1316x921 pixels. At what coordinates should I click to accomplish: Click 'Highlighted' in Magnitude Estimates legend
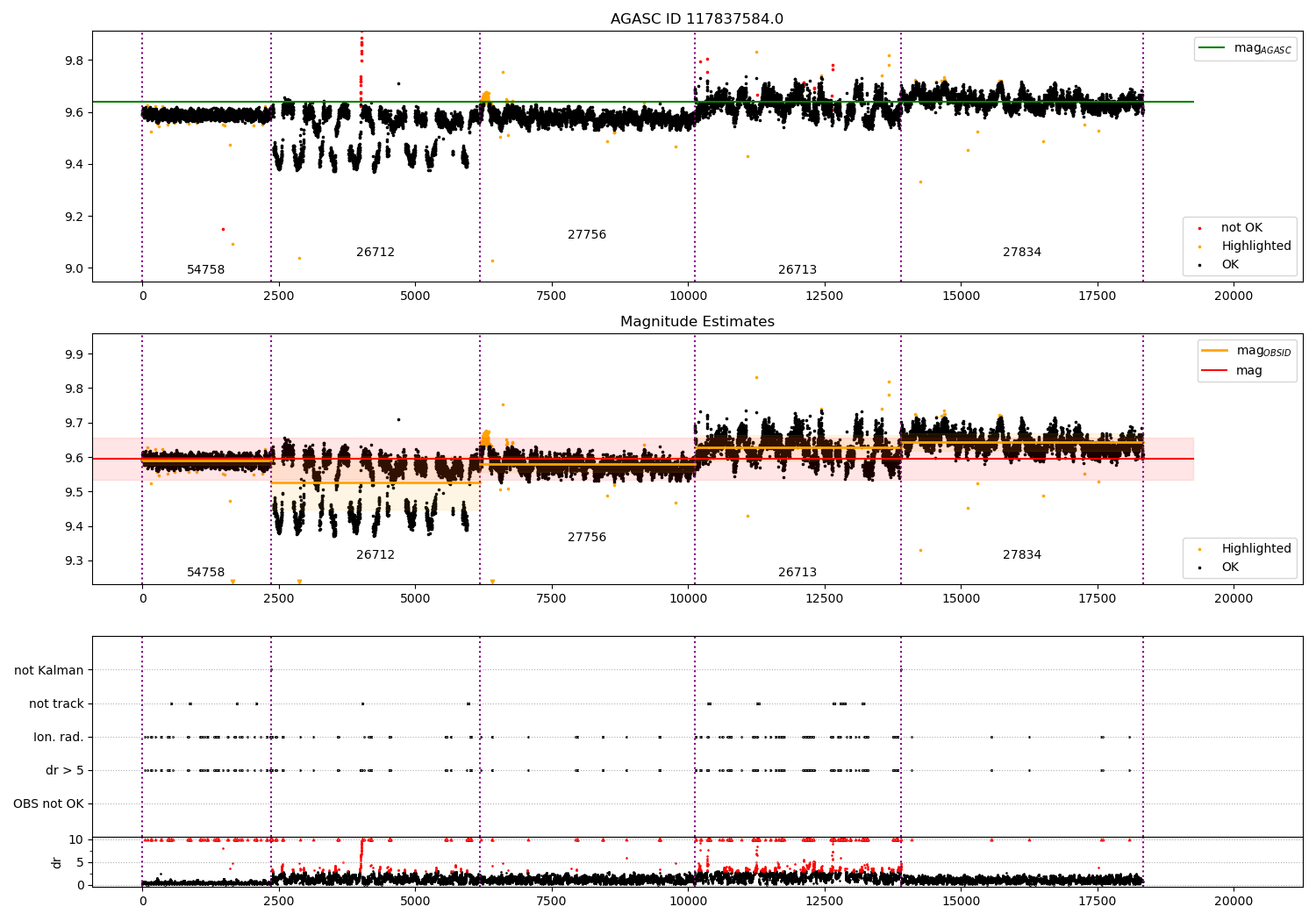1256,549
